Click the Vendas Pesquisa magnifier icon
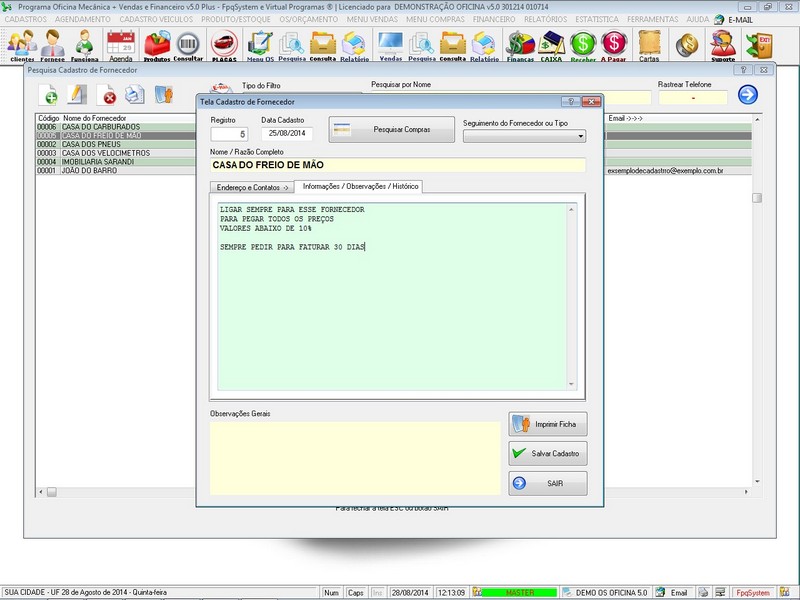 click(422, 45)
